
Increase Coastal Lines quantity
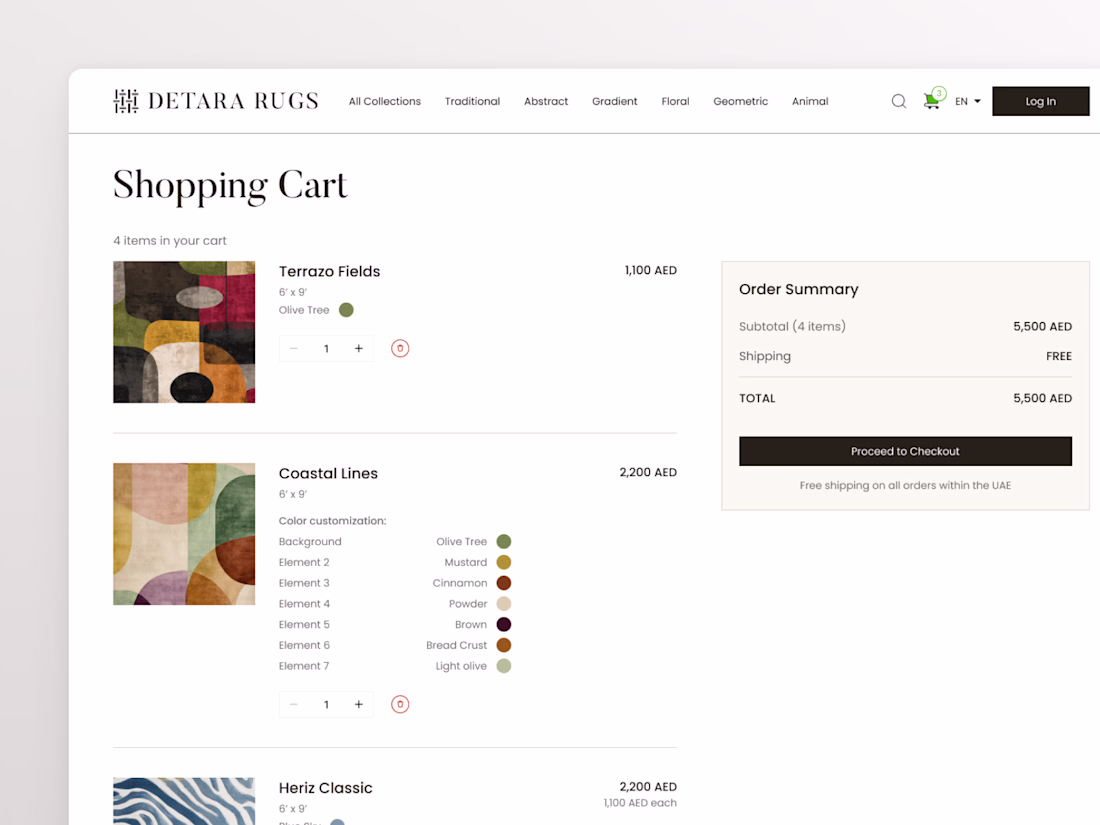pos(358,704)
